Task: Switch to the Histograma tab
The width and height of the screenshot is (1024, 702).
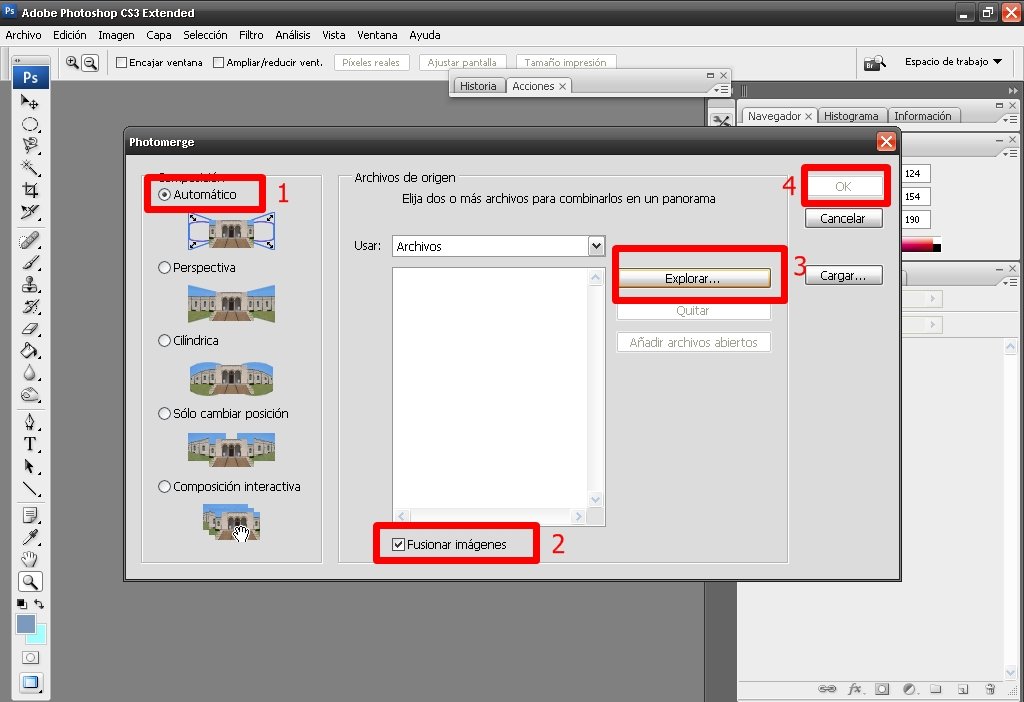Action: coord(851,116)
